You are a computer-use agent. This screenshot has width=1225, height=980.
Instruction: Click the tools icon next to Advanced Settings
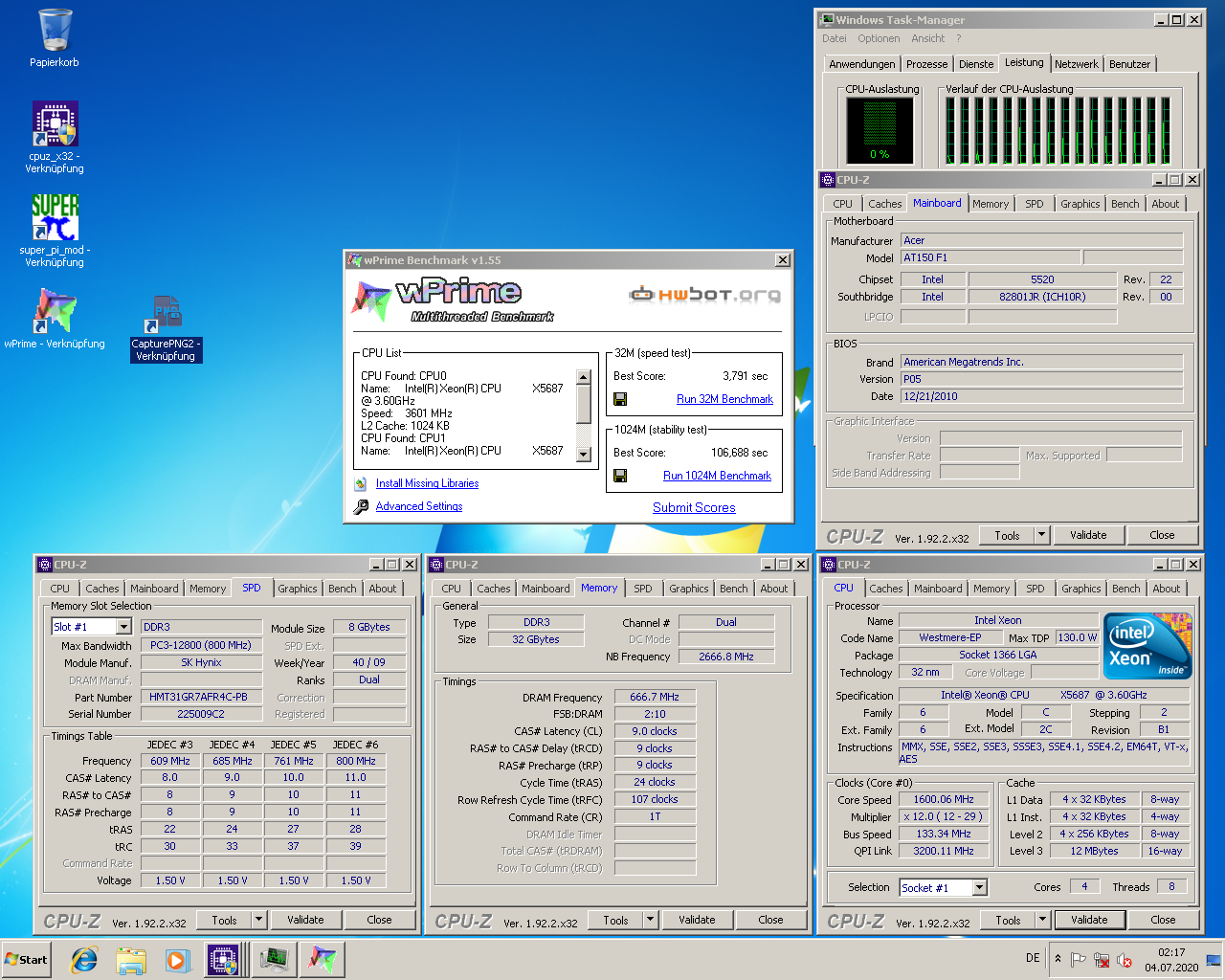361,507
